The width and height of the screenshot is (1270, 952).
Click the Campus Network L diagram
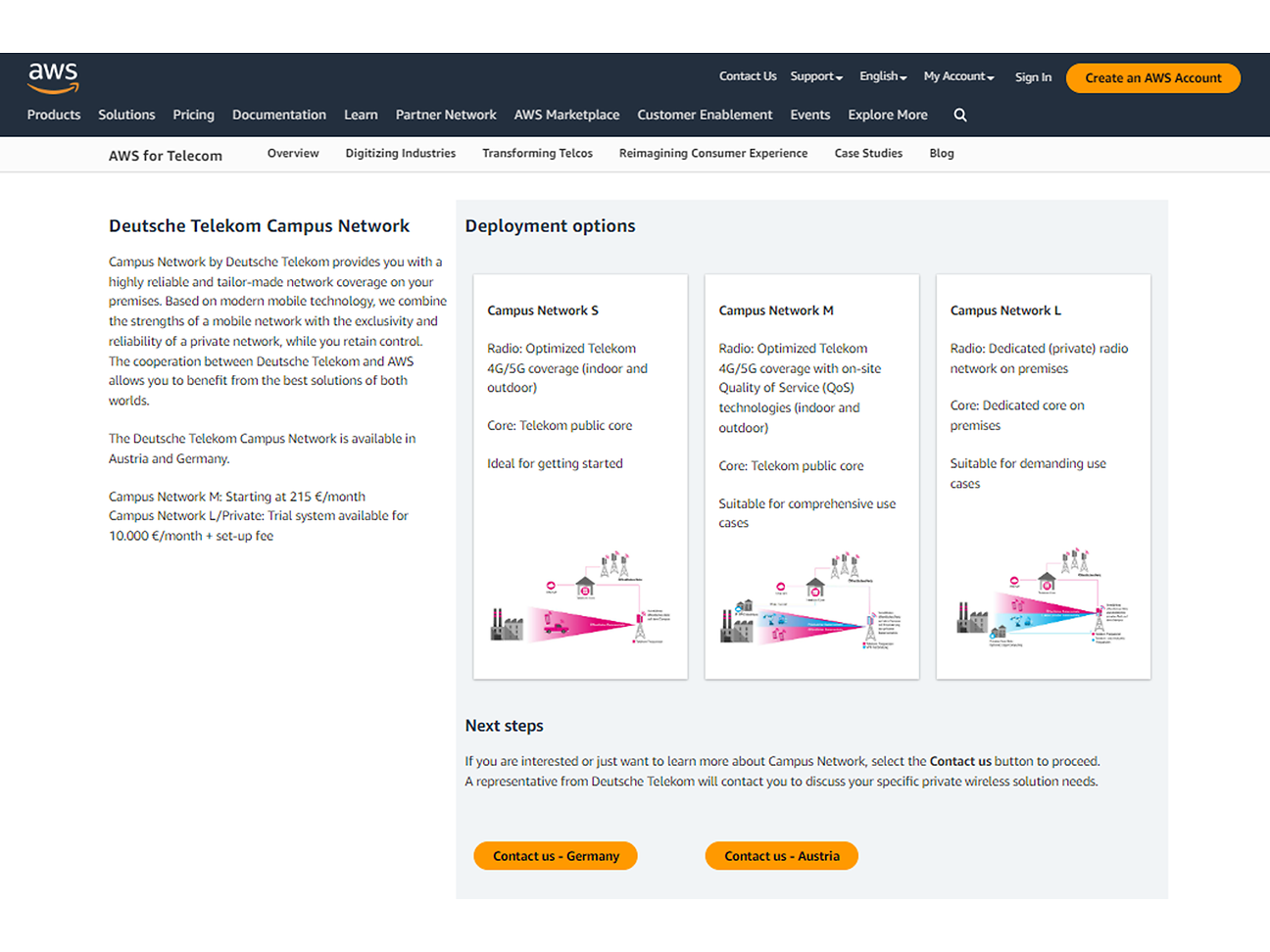1043,597
